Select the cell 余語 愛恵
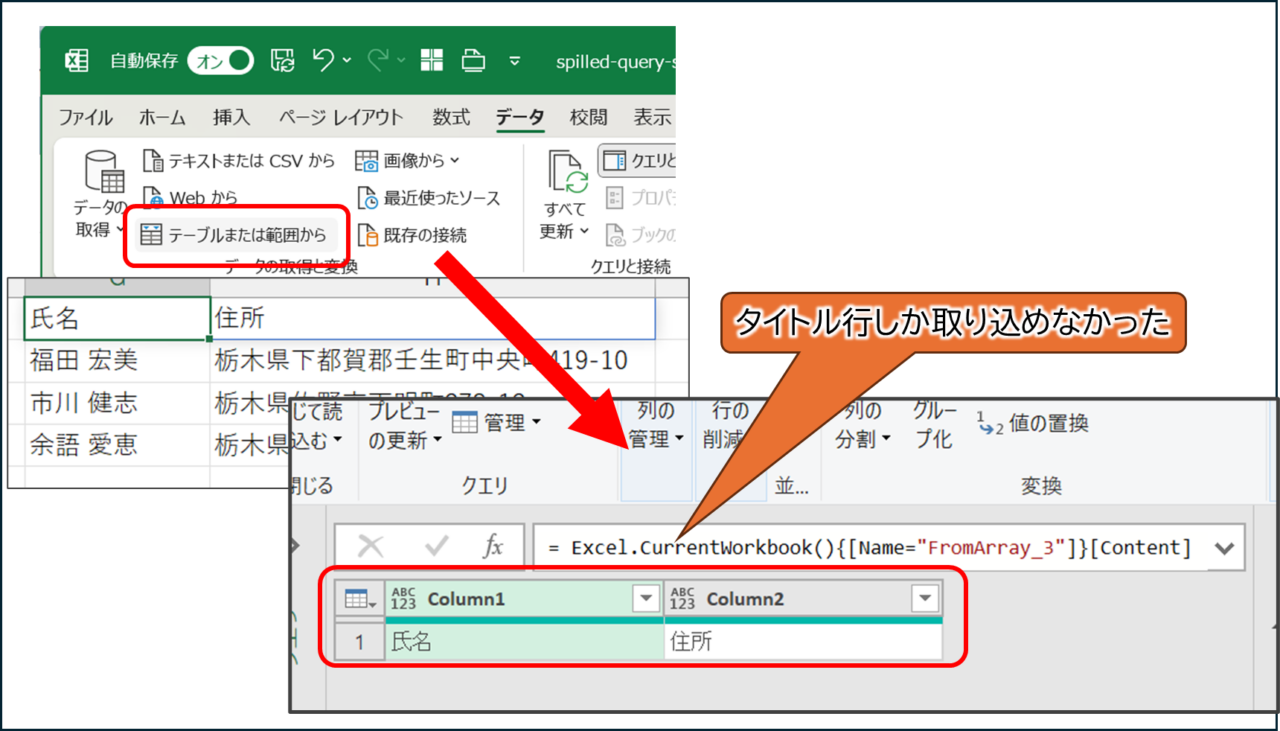 tap(117, 445)
